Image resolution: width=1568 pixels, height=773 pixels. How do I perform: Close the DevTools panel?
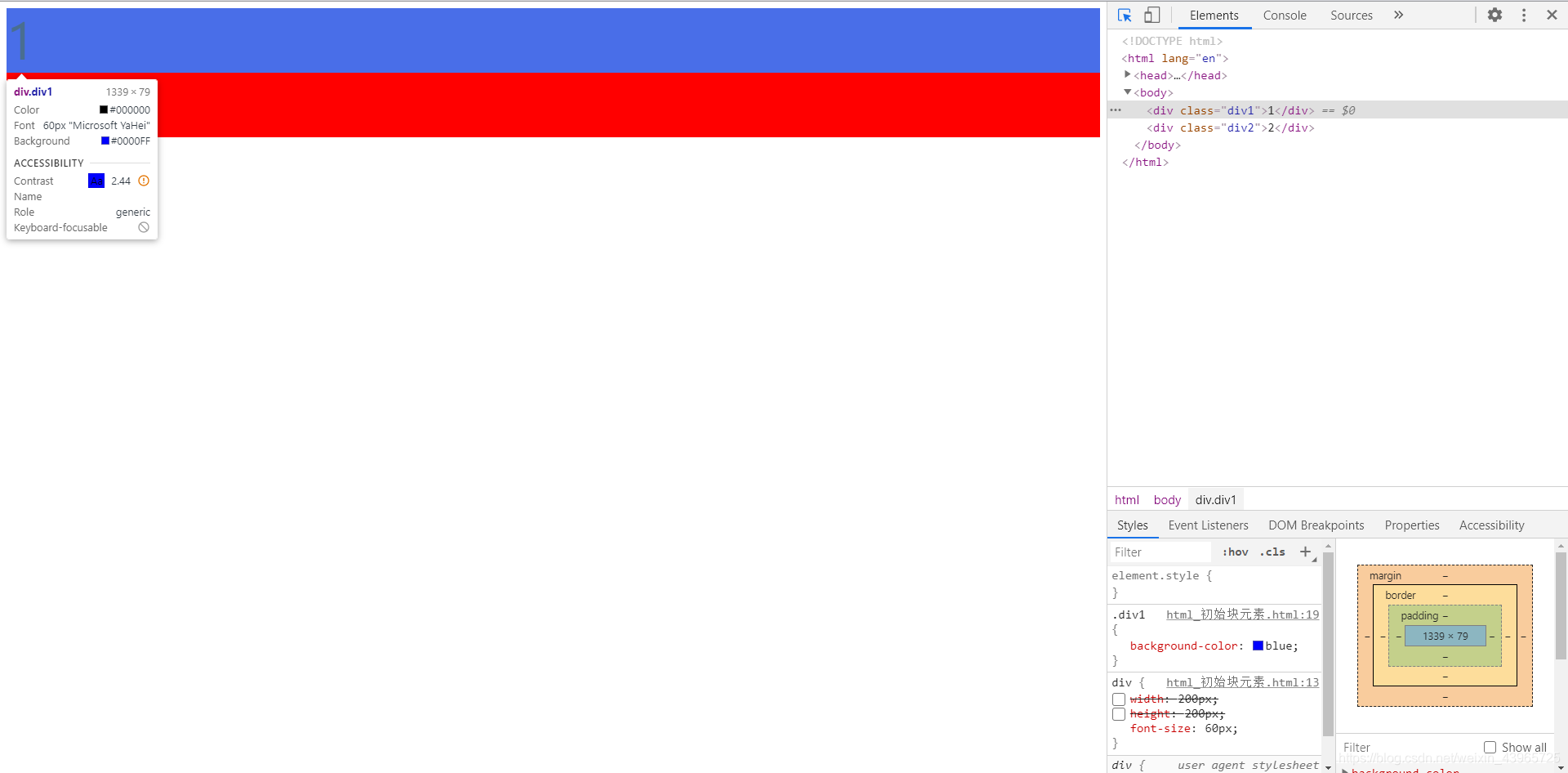click(1552, 15)
